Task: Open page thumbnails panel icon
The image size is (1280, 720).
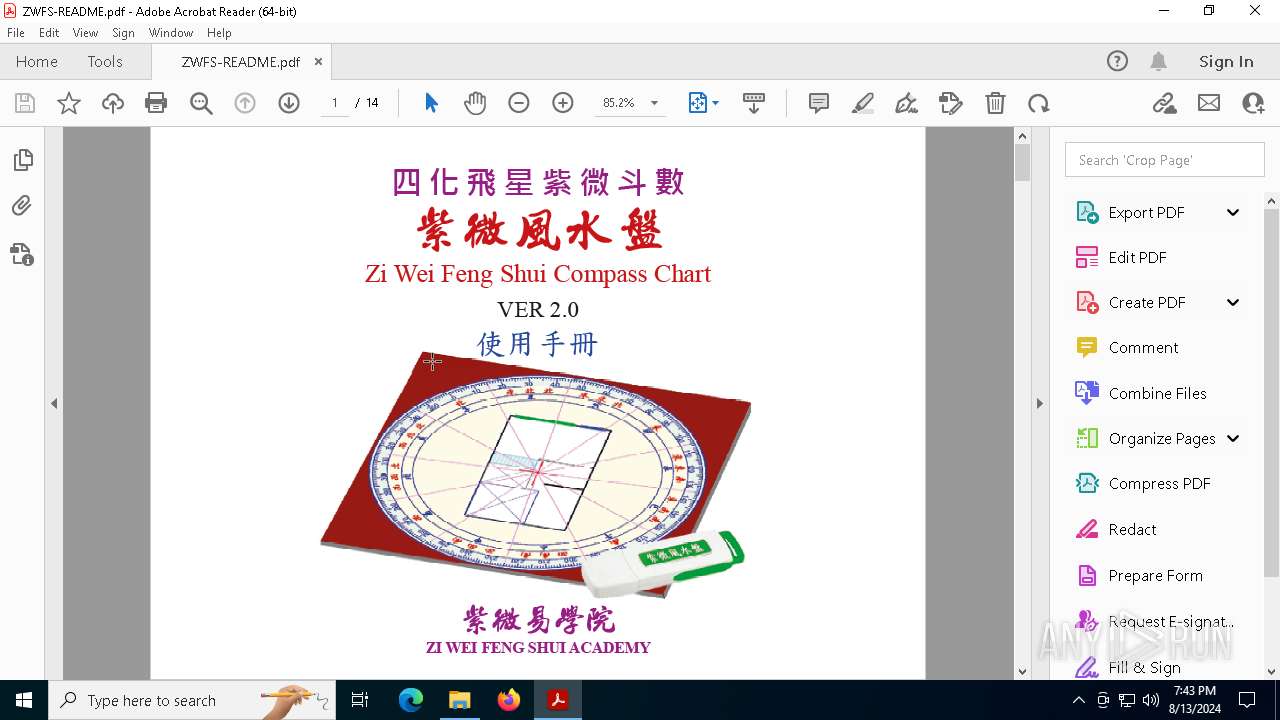Action: pos(22,160)
